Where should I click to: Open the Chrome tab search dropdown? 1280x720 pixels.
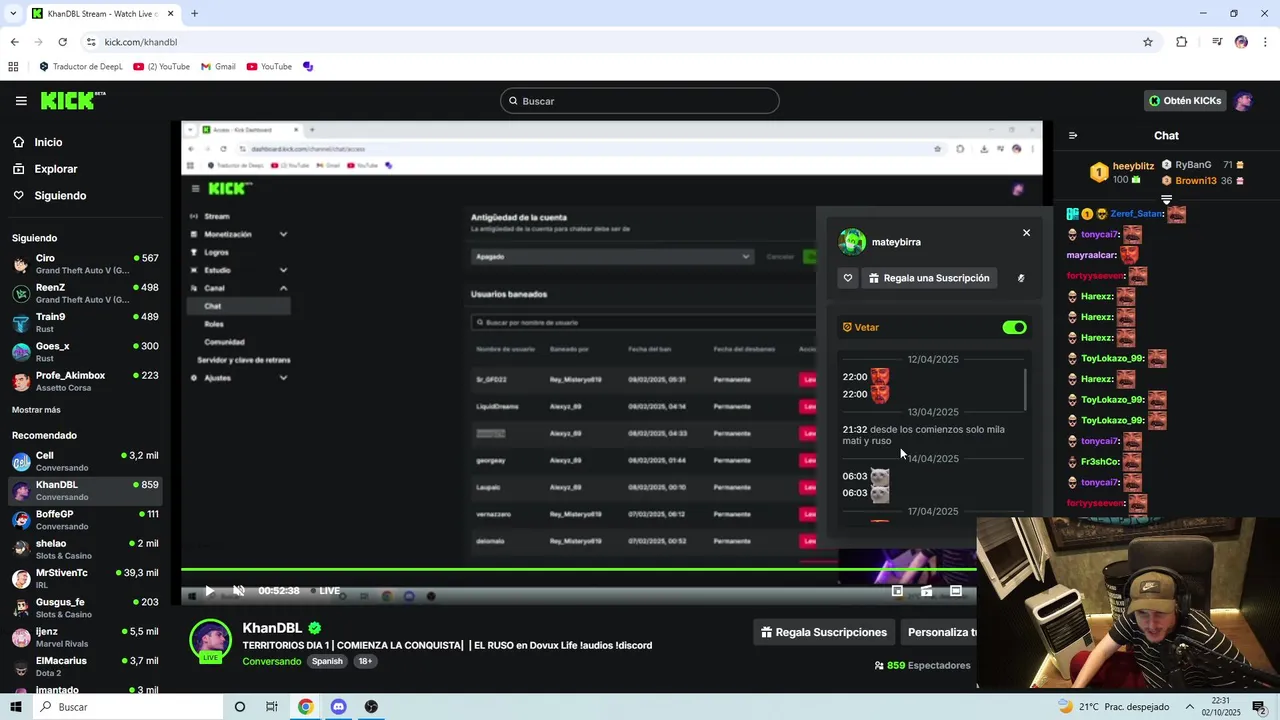(12, 14)
